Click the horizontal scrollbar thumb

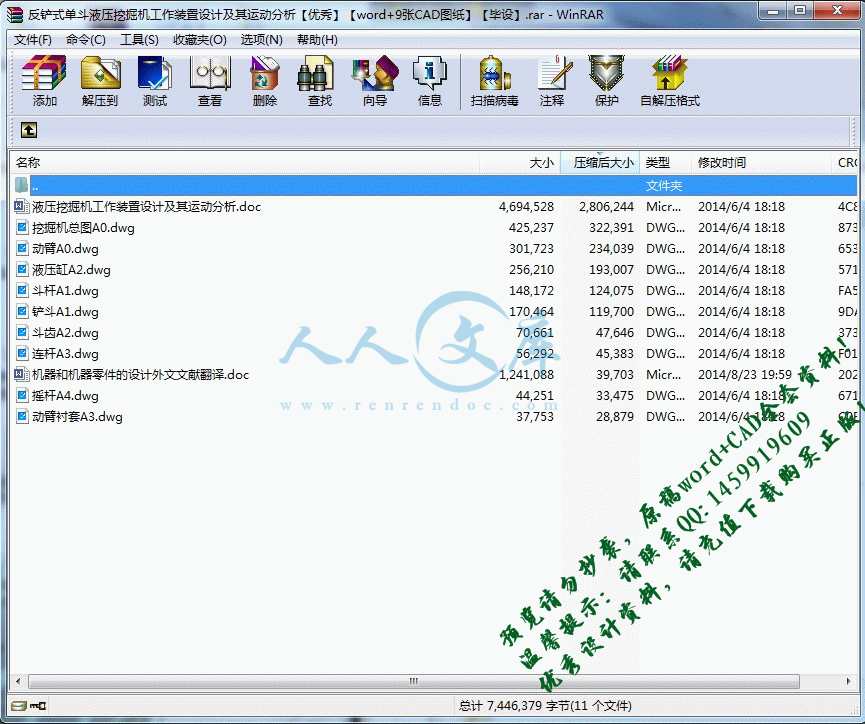coord(414,681)
